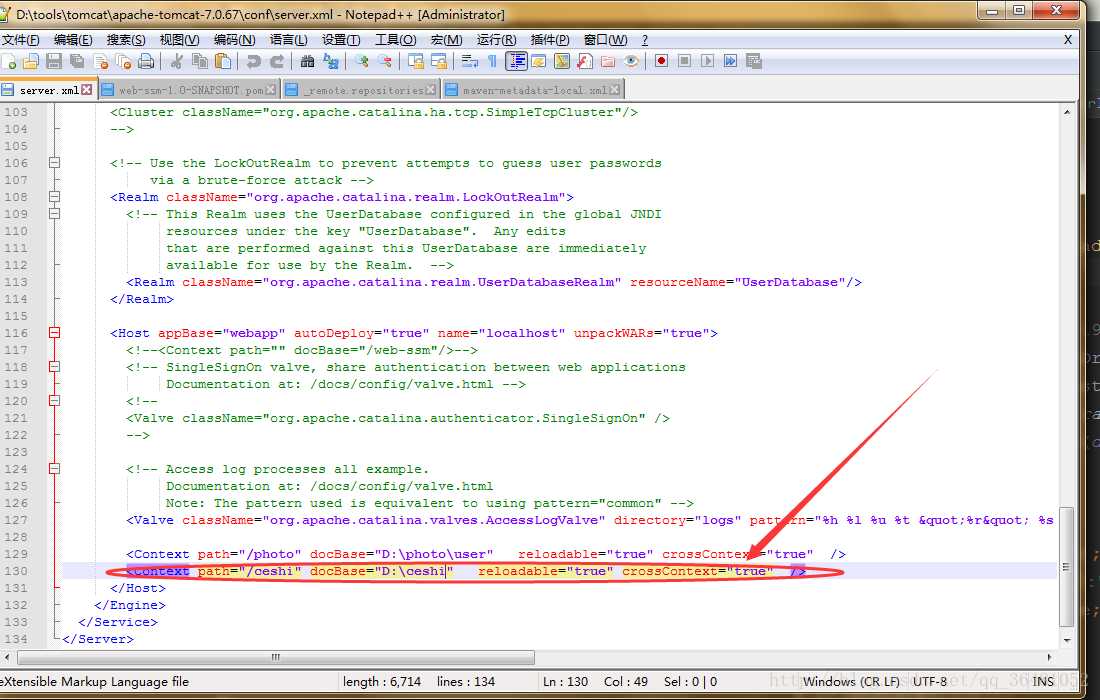Collapse the Host fold at line 116
This screenshot has width=1100, height=700.
[54, 332]
